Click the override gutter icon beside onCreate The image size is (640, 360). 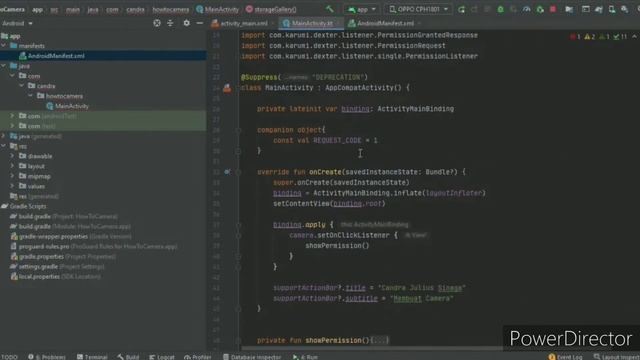[227, 172]
